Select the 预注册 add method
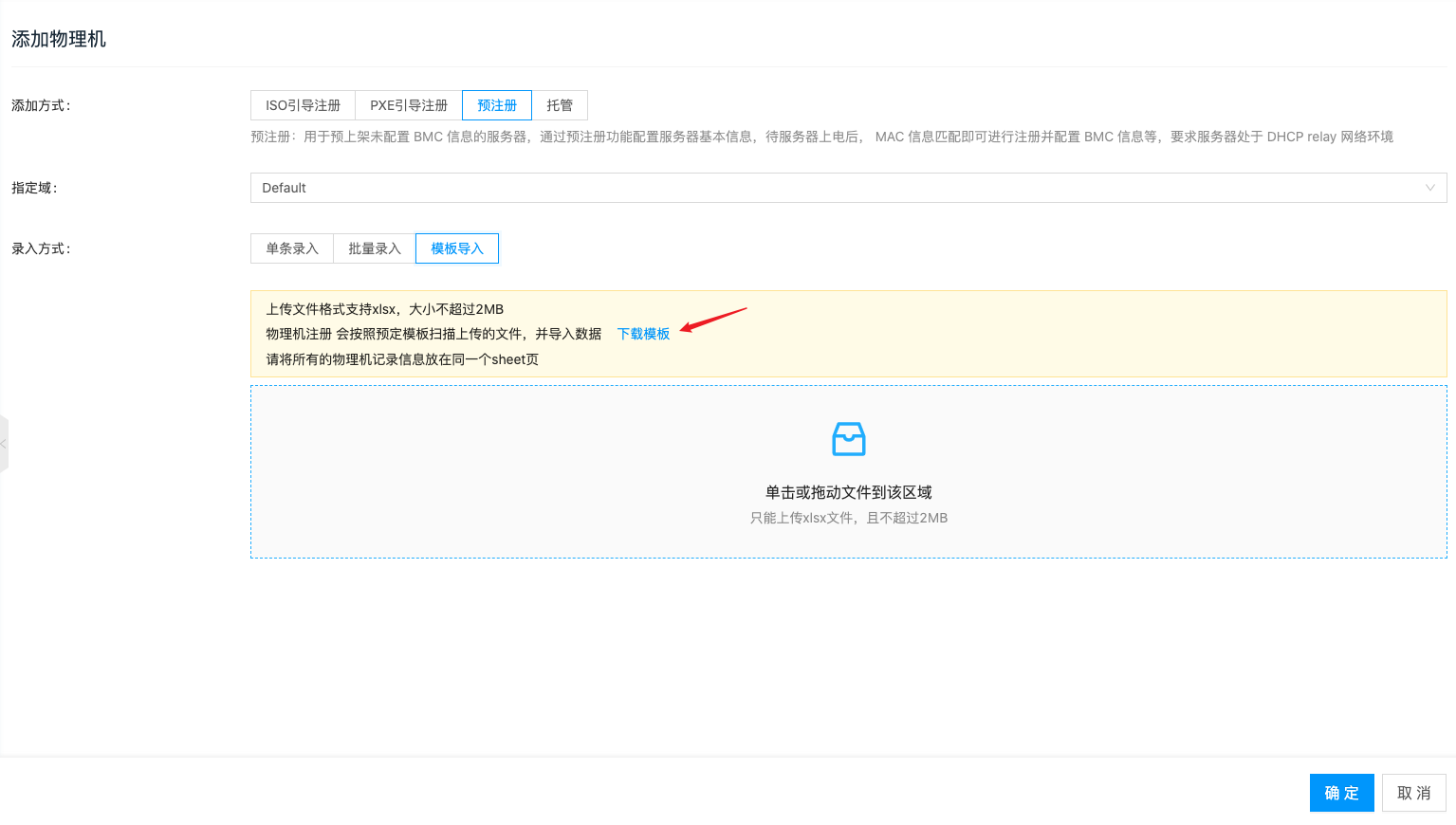The height and width of the screenshot is (825, 1456). (x=497, y=105)
